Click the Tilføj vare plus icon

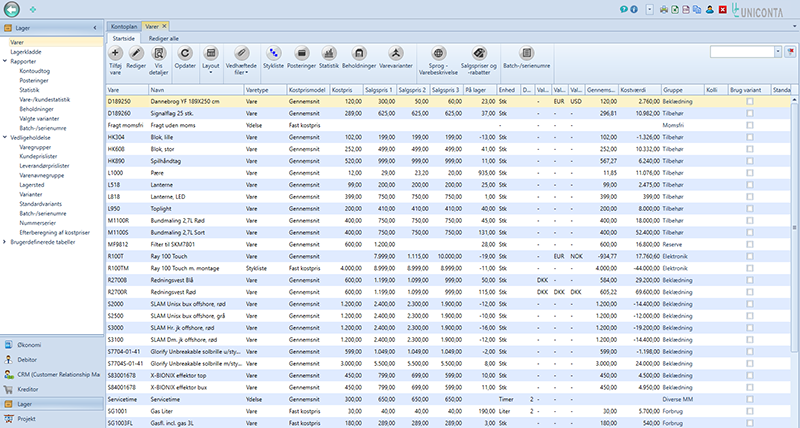pos(115,53)
